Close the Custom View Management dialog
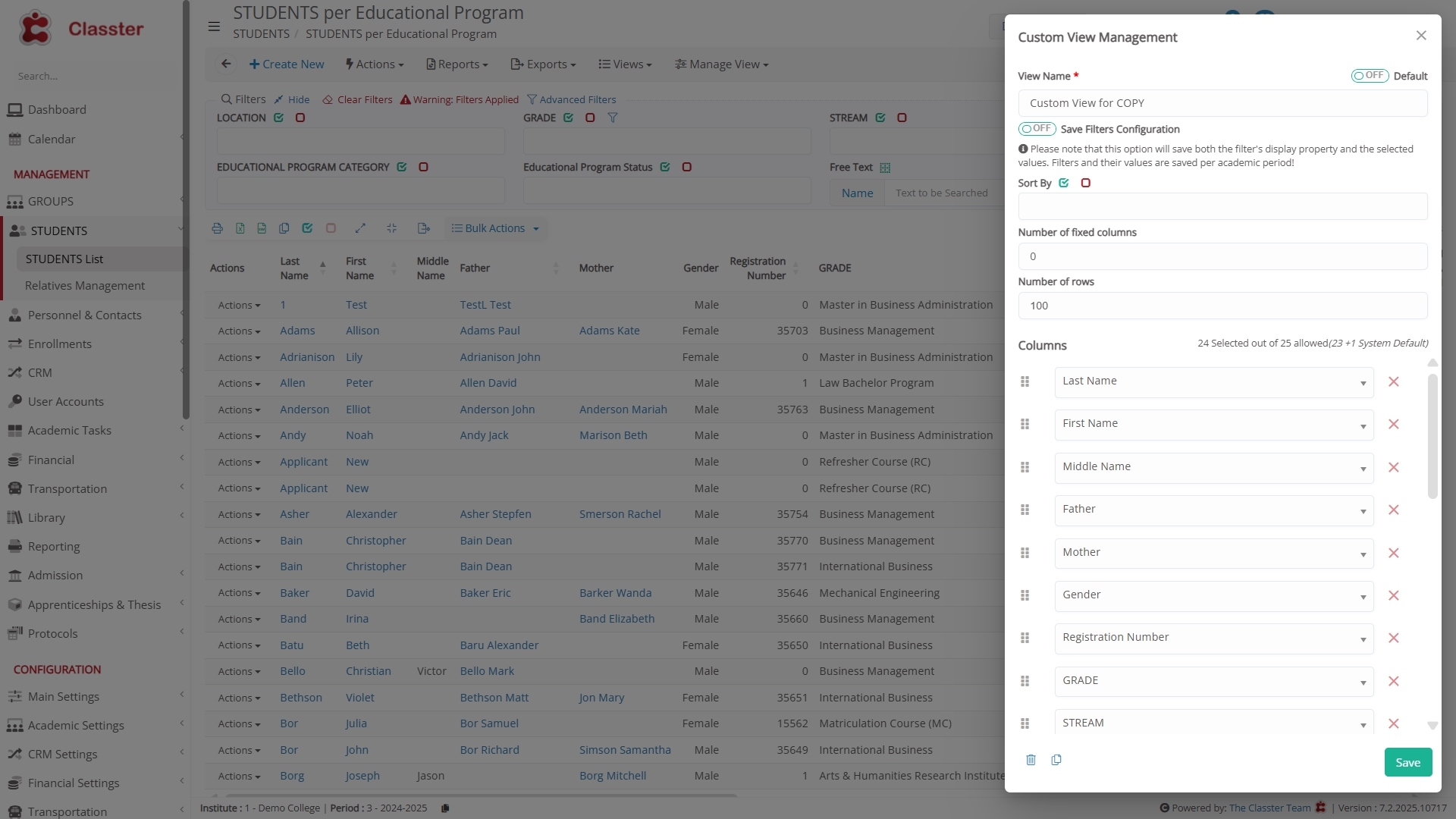The height and width of the screenshot is (819, 1456). 1421,36
